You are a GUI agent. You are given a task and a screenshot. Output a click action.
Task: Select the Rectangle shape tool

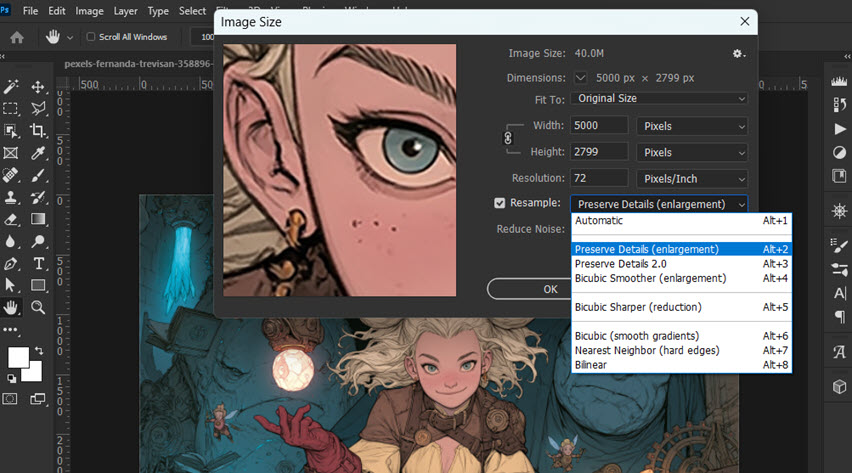pos(37,285)
